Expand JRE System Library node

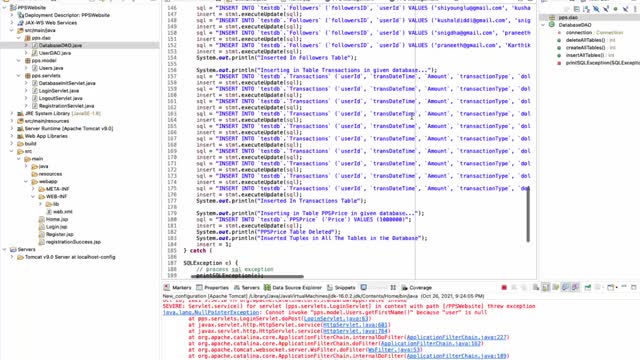click(x=11, y=113)
